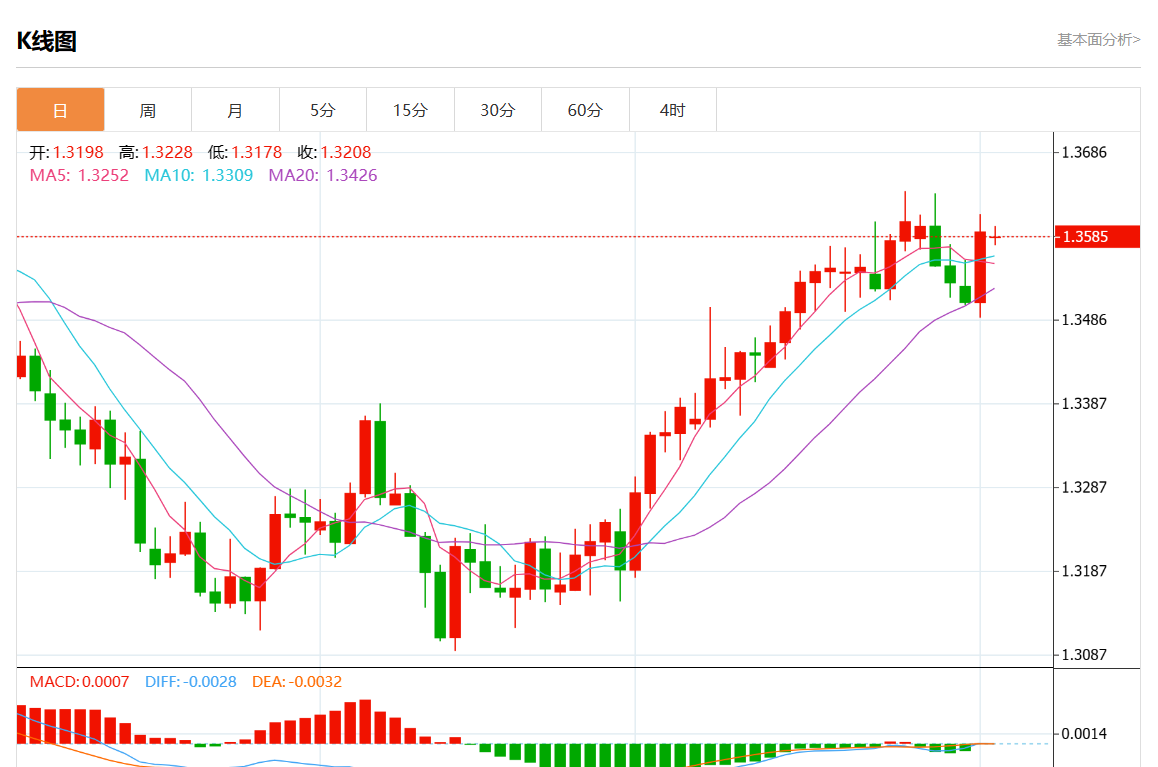Click the 1.3387 price axis label
The width and height of the screenshot is (1158, 767).
pyautogui.click(x=1084, y=404)
